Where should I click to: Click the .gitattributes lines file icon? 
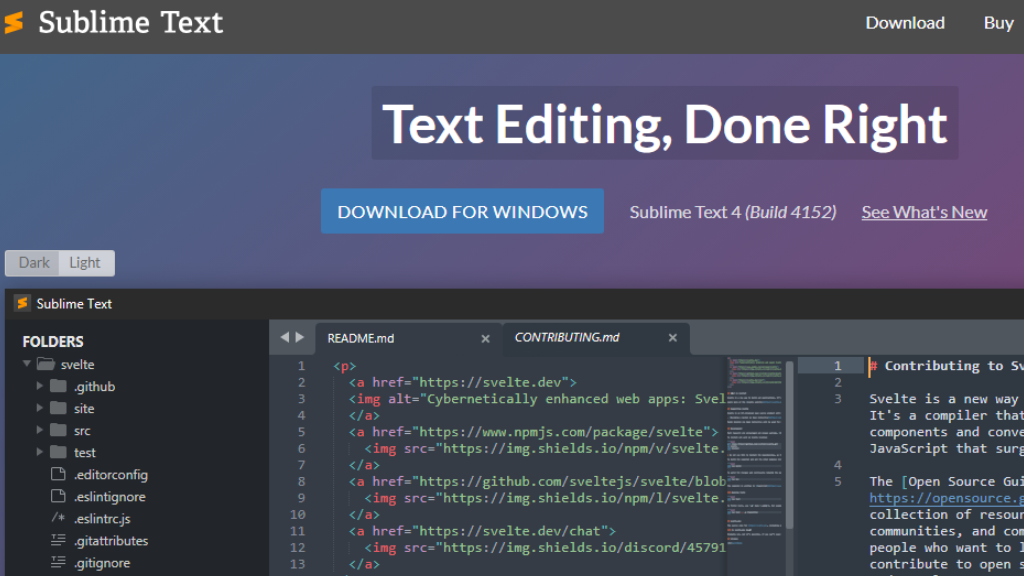click(58, 540)
